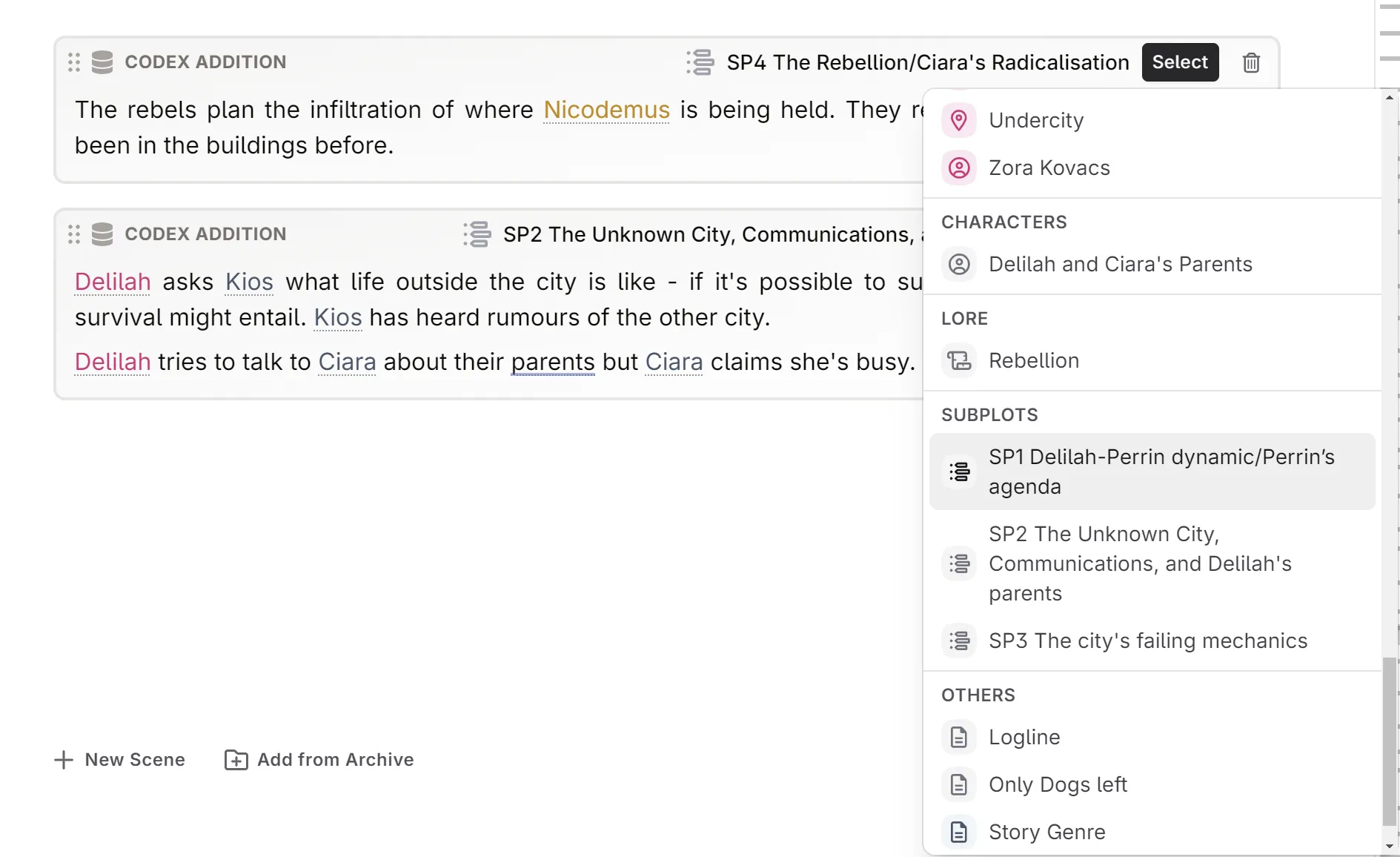Click the document icon beside Logline
Screen dimensions: 1400x857
coord(960,737)
